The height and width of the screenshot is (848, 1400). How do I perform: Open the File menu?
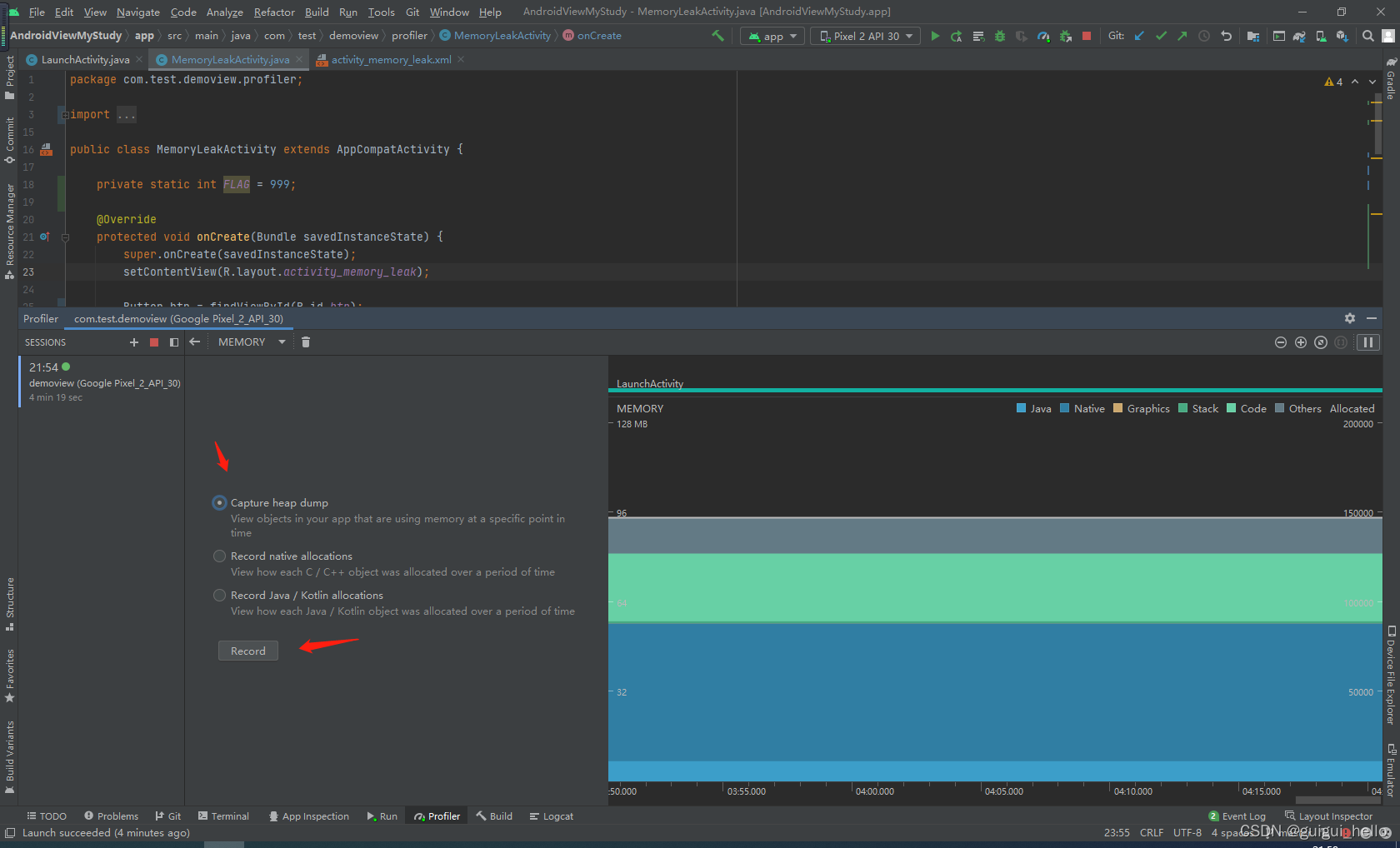(37, 12)
